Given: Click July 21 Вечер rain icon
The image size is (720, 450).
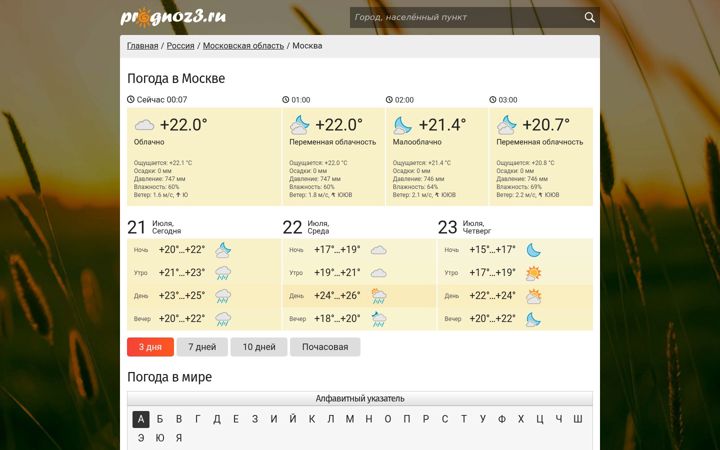Looking at the screenshot, I should point(223,319).
